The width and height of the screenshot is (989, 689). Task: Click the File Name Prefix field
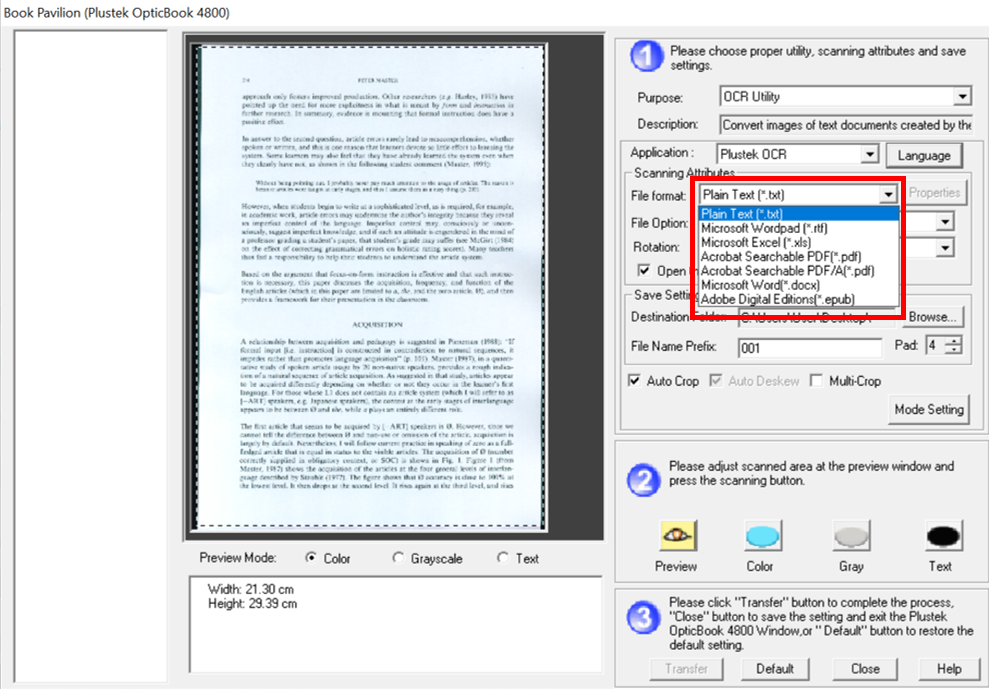point(810,347)
